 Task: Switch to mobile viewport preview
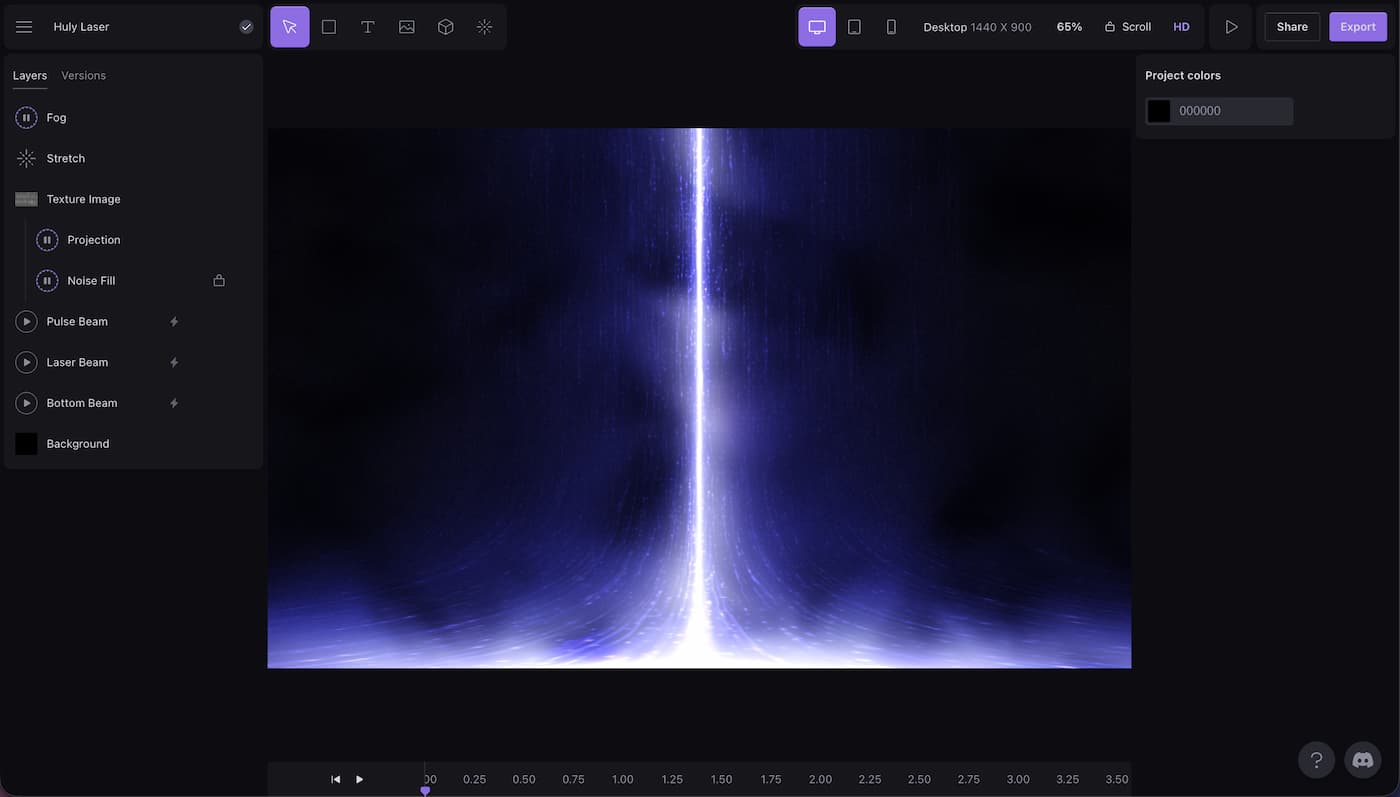(891, 27)
